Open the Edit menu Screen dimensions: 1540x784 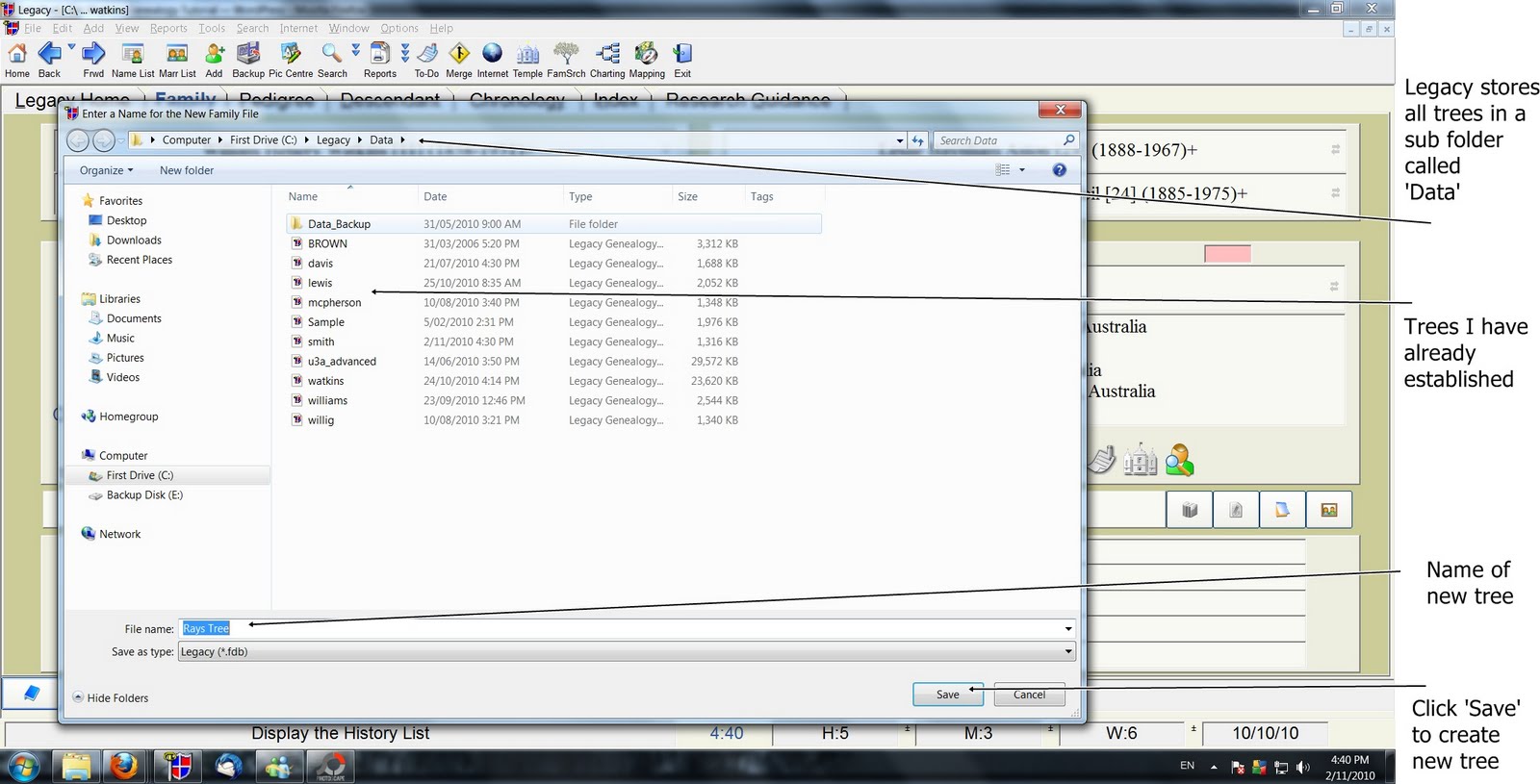pos(63,29)
